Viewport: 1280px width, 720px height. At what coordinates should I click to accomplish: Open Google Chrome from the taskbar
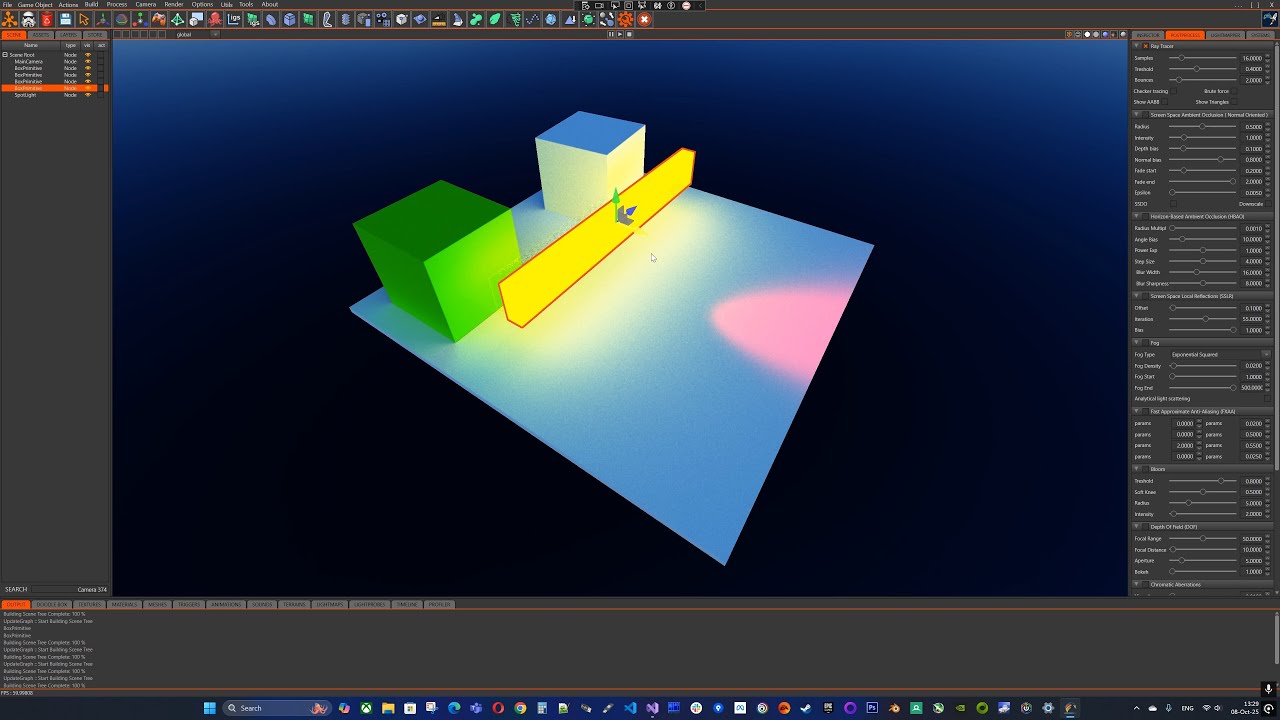[x=520, y=708]
